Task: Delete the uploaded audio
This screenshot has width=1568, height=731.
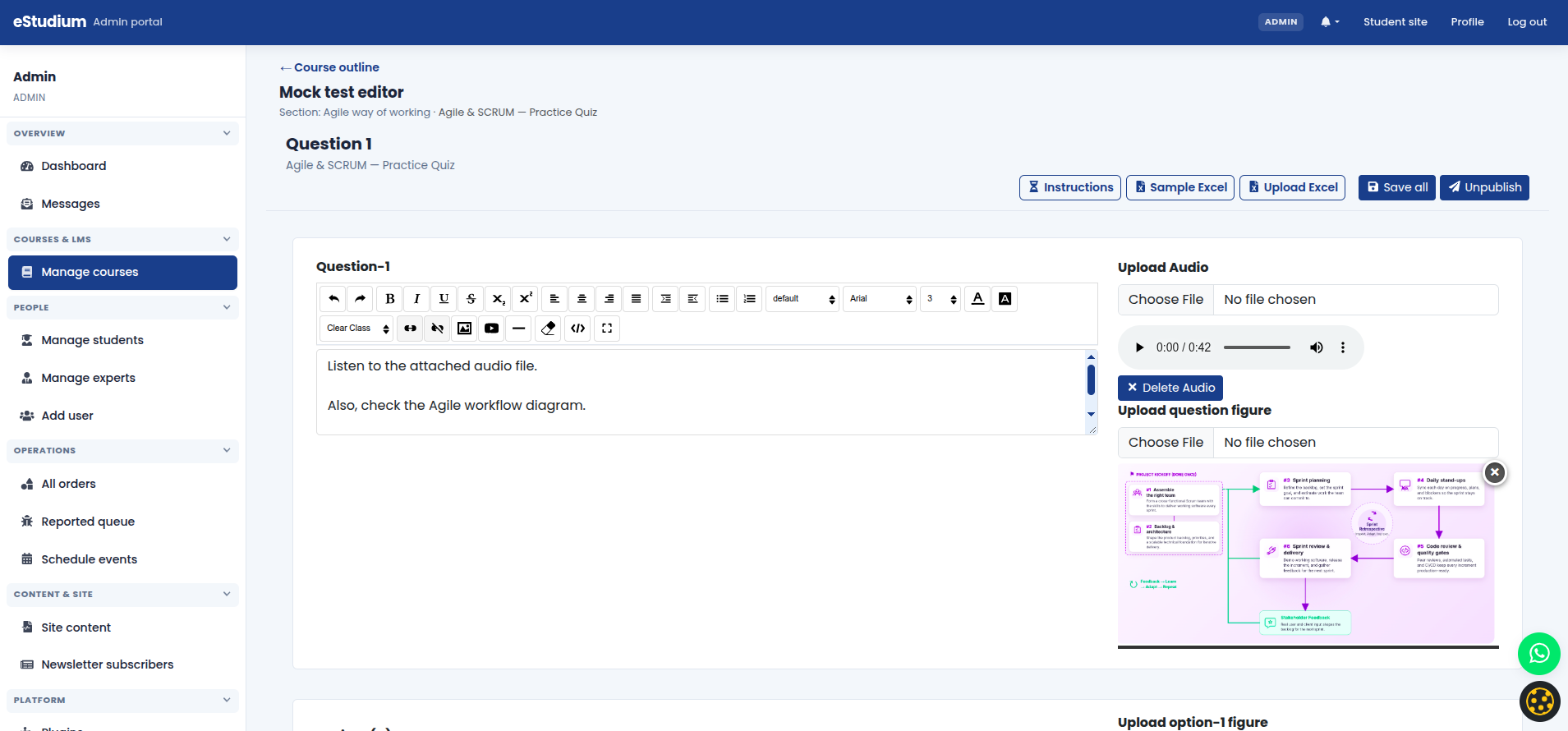Action: [1170, 388]
